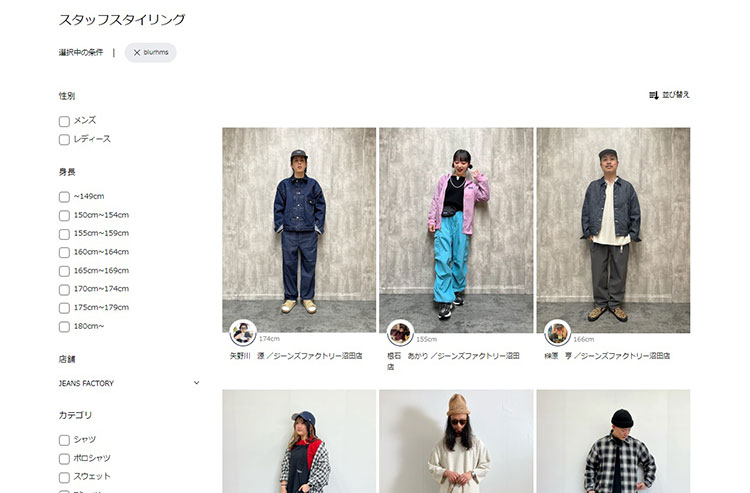View the plaid shirt black beanie styling
Screen dimensions: 750x493
(613, 441)
